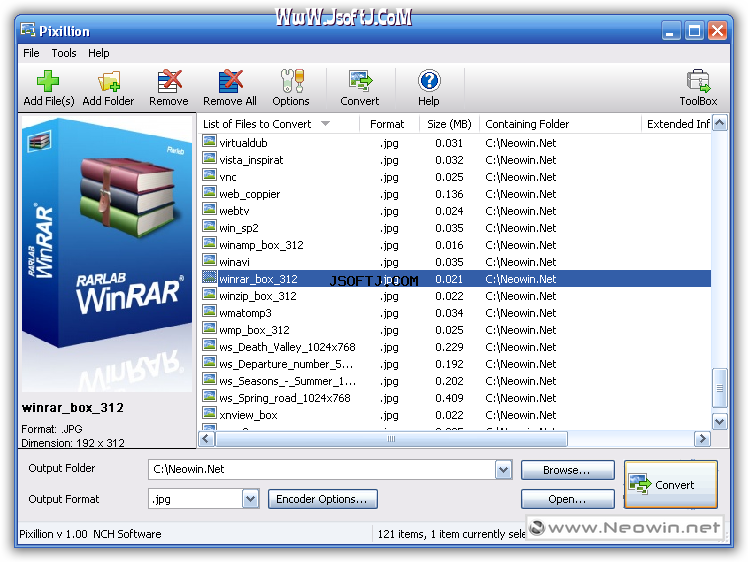The image size is (748, 562).
Task: Click the image icon beside vnc
Action: pyautogui.click(x=209, y=175)
